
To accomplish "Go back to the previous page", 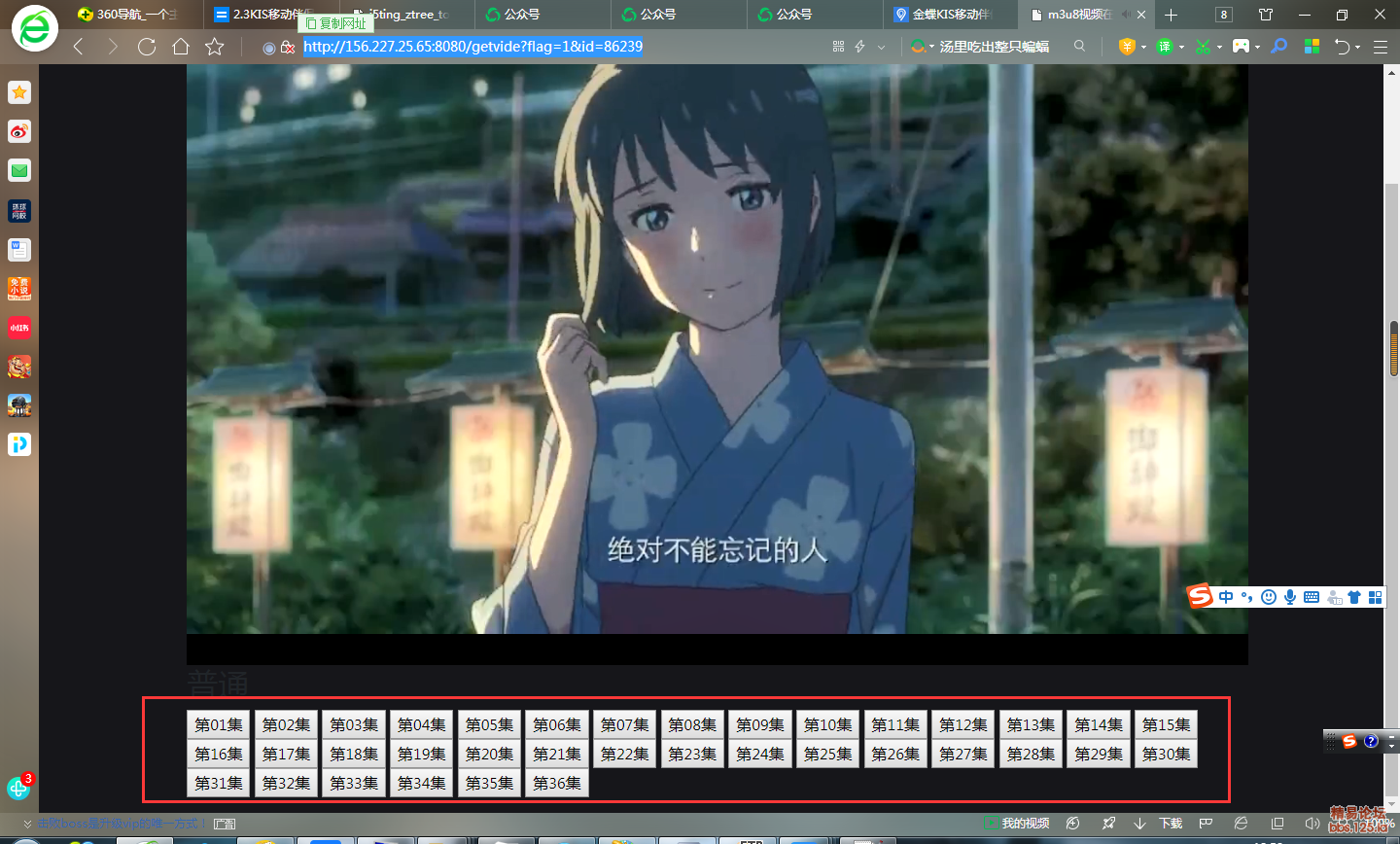I will (x=79, y=47).
